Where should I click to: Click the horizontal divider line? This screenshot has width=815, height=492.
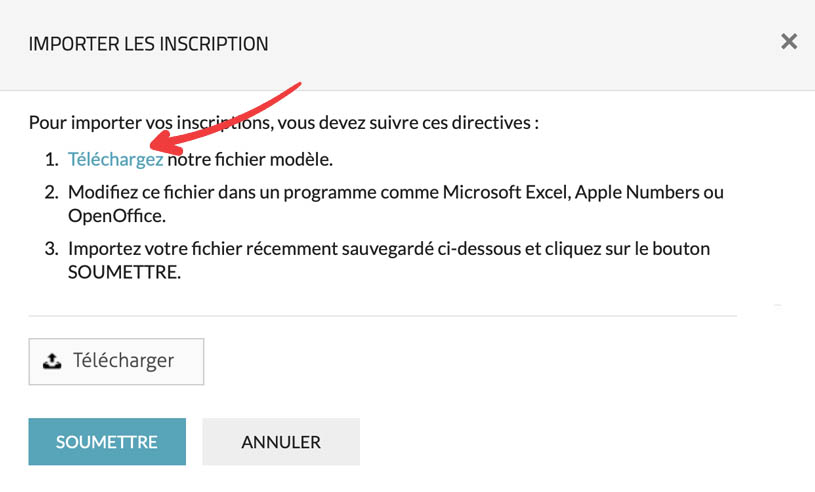[382, 316]
